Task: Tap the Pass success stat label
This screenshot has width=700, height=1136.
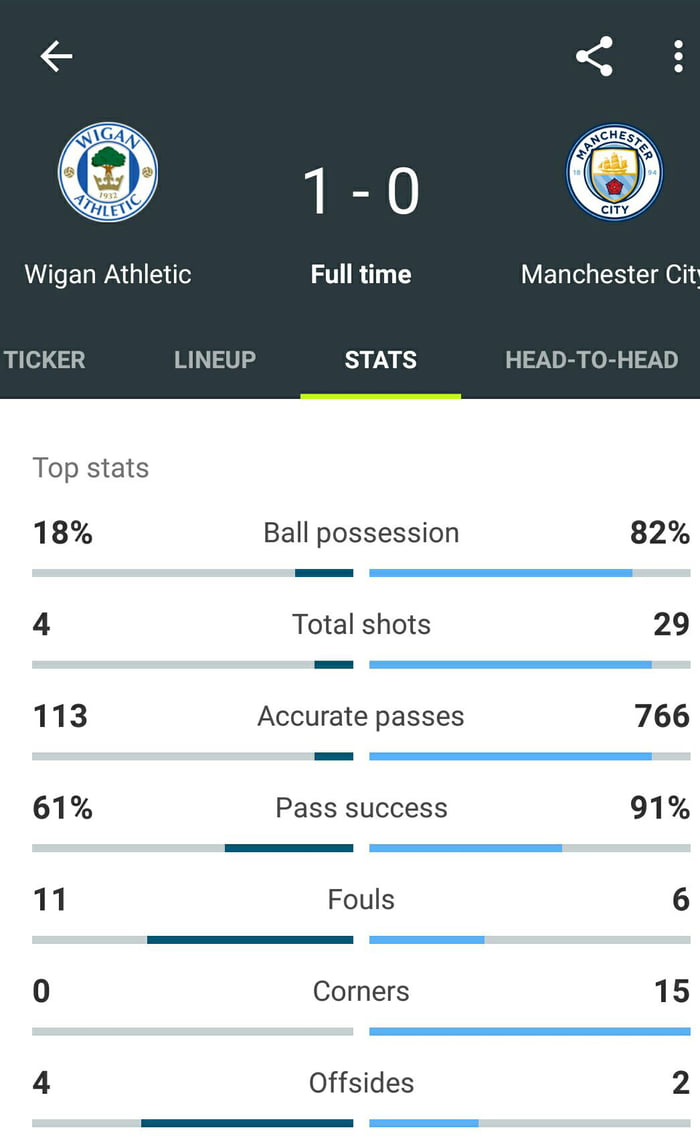Action: (x=361, y=808)
